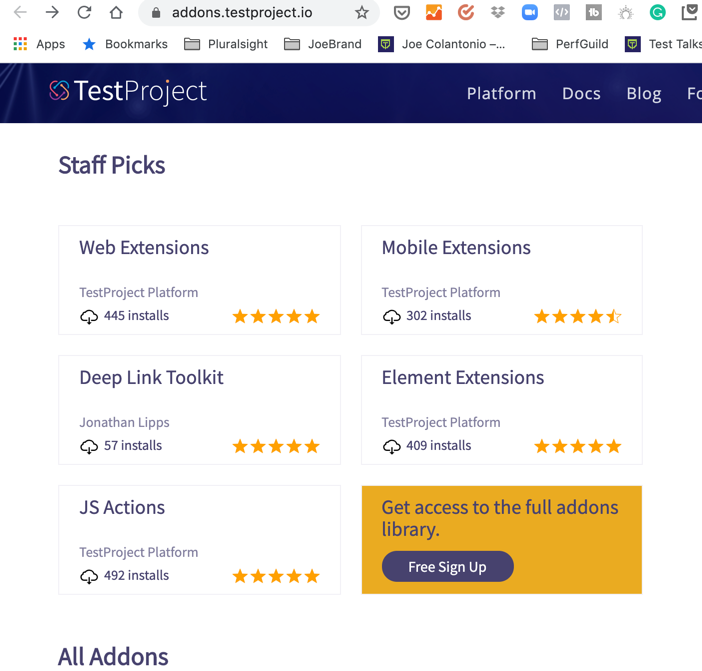Click the 445 installs text

137,316
